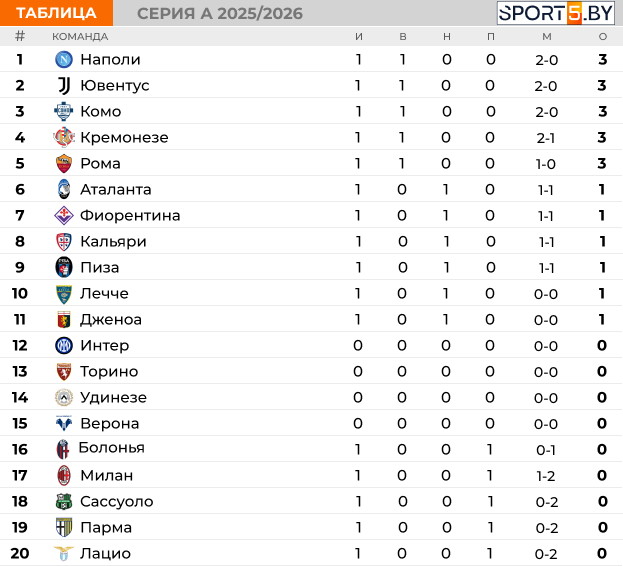Open the Болонья team name

tap(112, 448)
